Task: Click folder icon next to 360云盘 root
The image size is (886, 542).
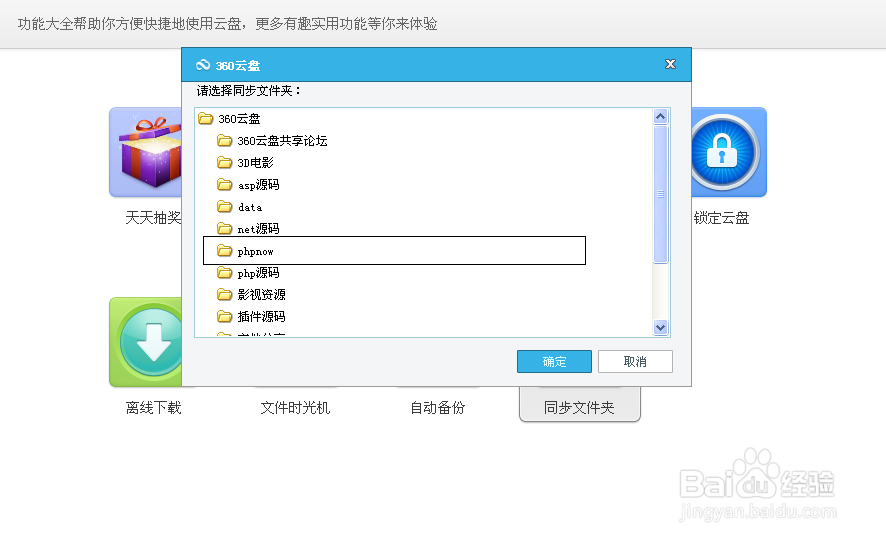Action: pyautogui.click(x=206, y=118)
